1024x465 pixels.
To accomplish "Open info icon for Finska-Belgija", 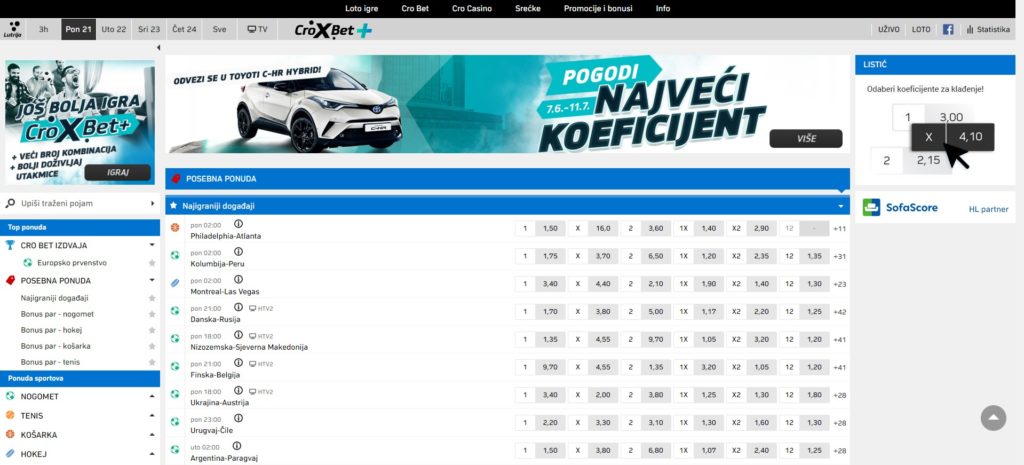I will [x=238, y=363].
